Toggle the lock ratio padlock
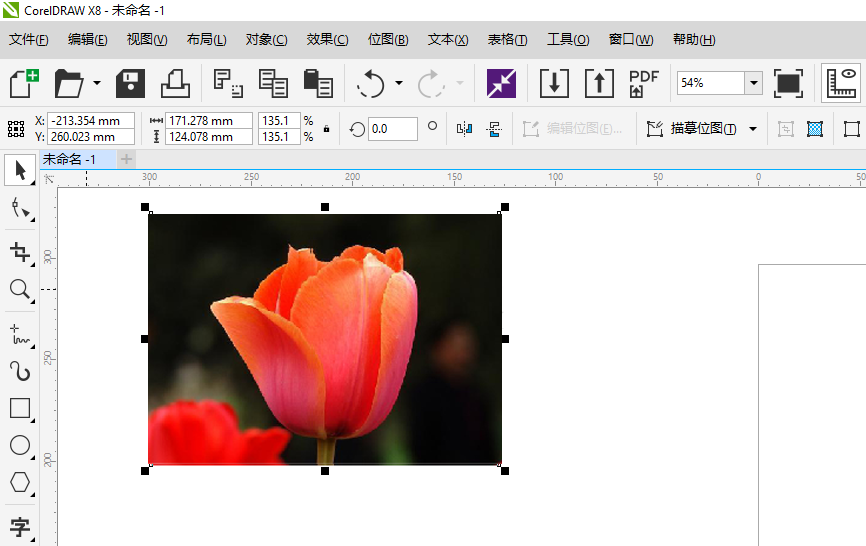This screenshot has width=866, height=546. [x=326, y=129]
